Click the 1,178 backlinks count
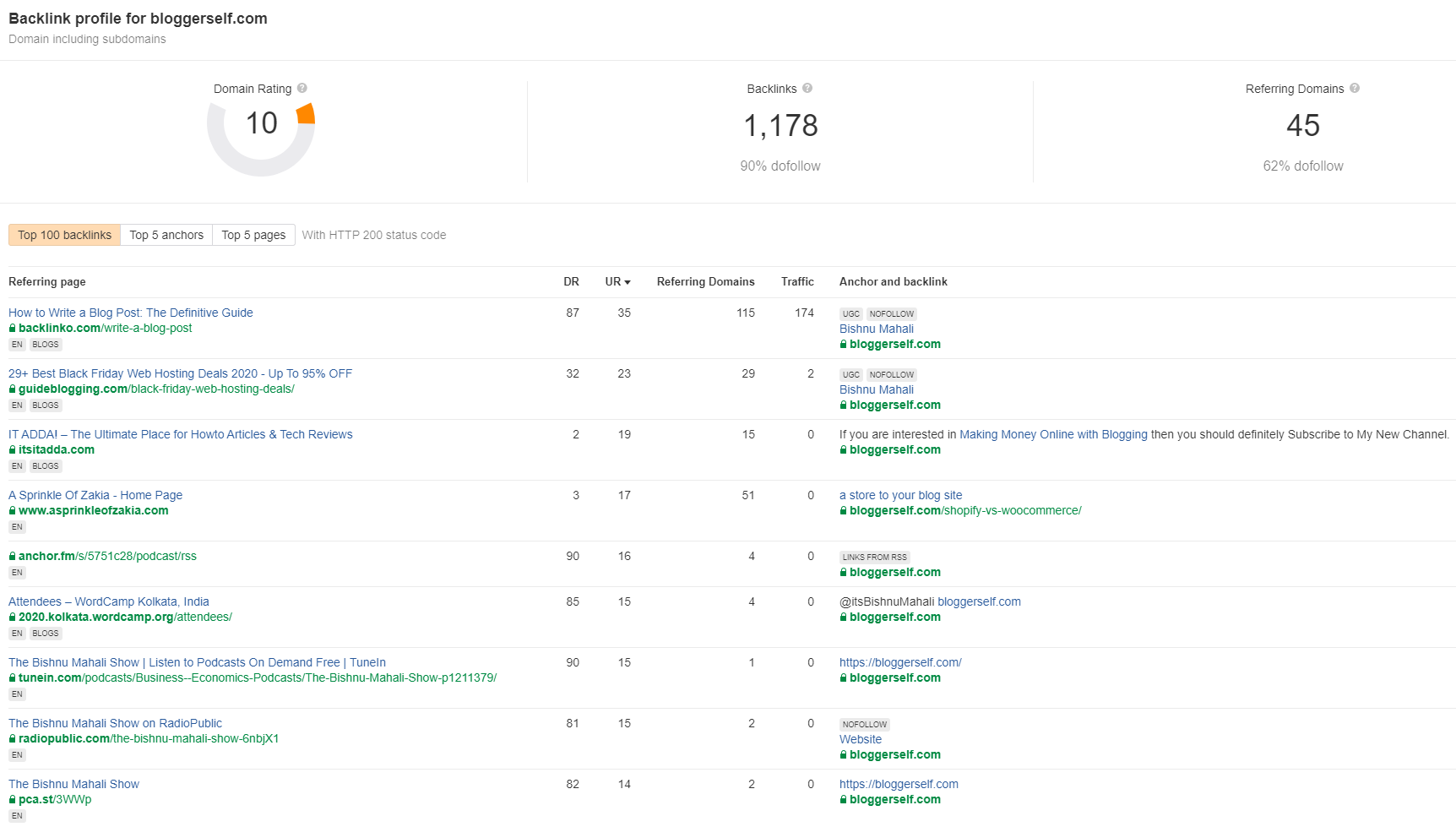This screenshot has height=827, width=1456. click(x=780, y=126)
